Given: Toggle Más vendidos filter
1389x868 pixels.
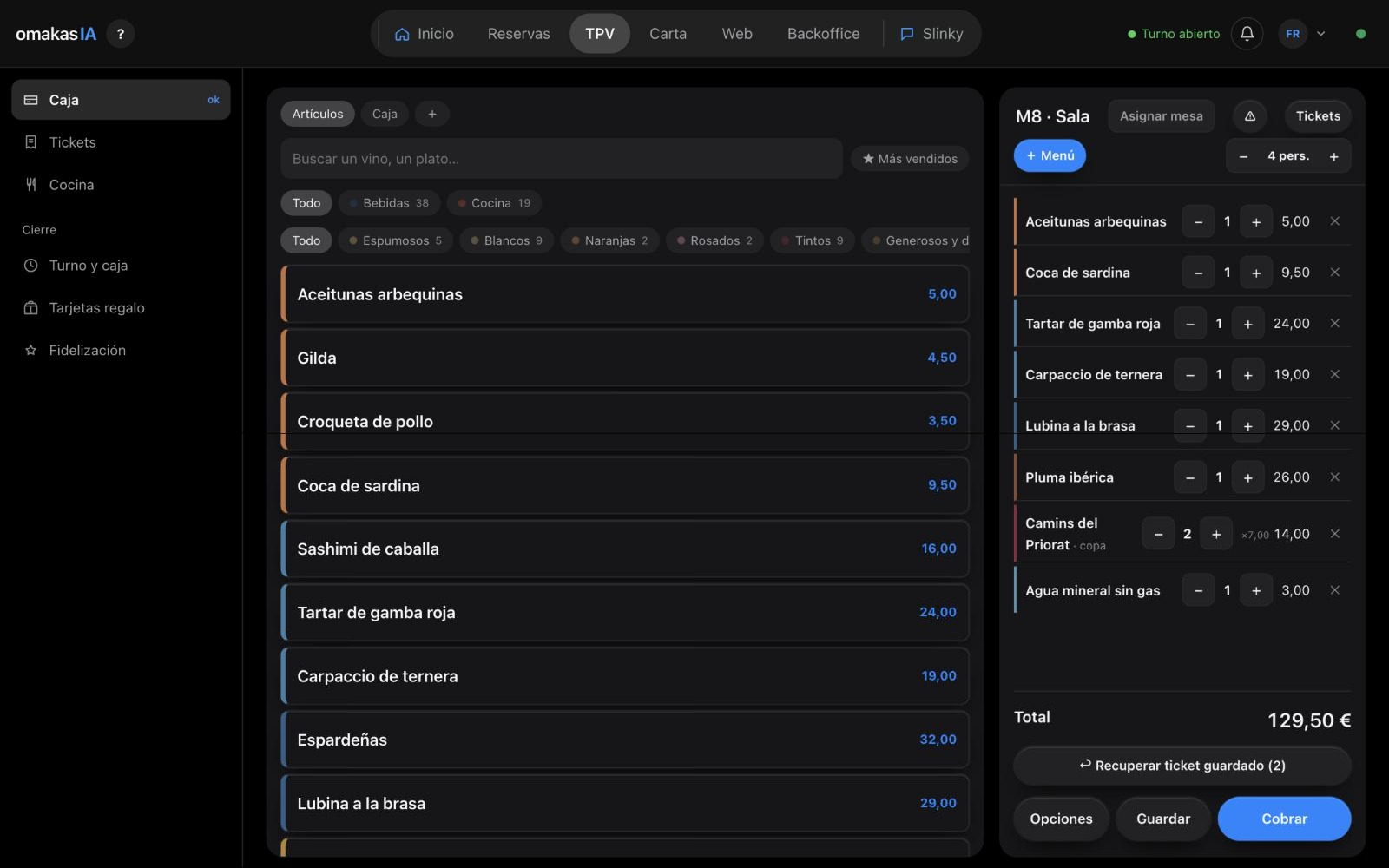Looking at the screenshot, I should [x=910, y=159].
